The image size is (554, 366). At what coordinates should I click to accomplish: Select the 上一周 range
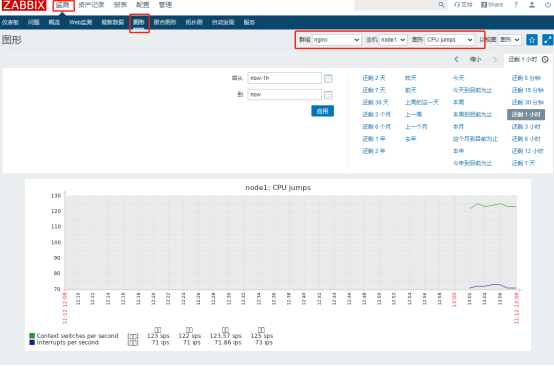pyautogui.click(x=413, y=114)
